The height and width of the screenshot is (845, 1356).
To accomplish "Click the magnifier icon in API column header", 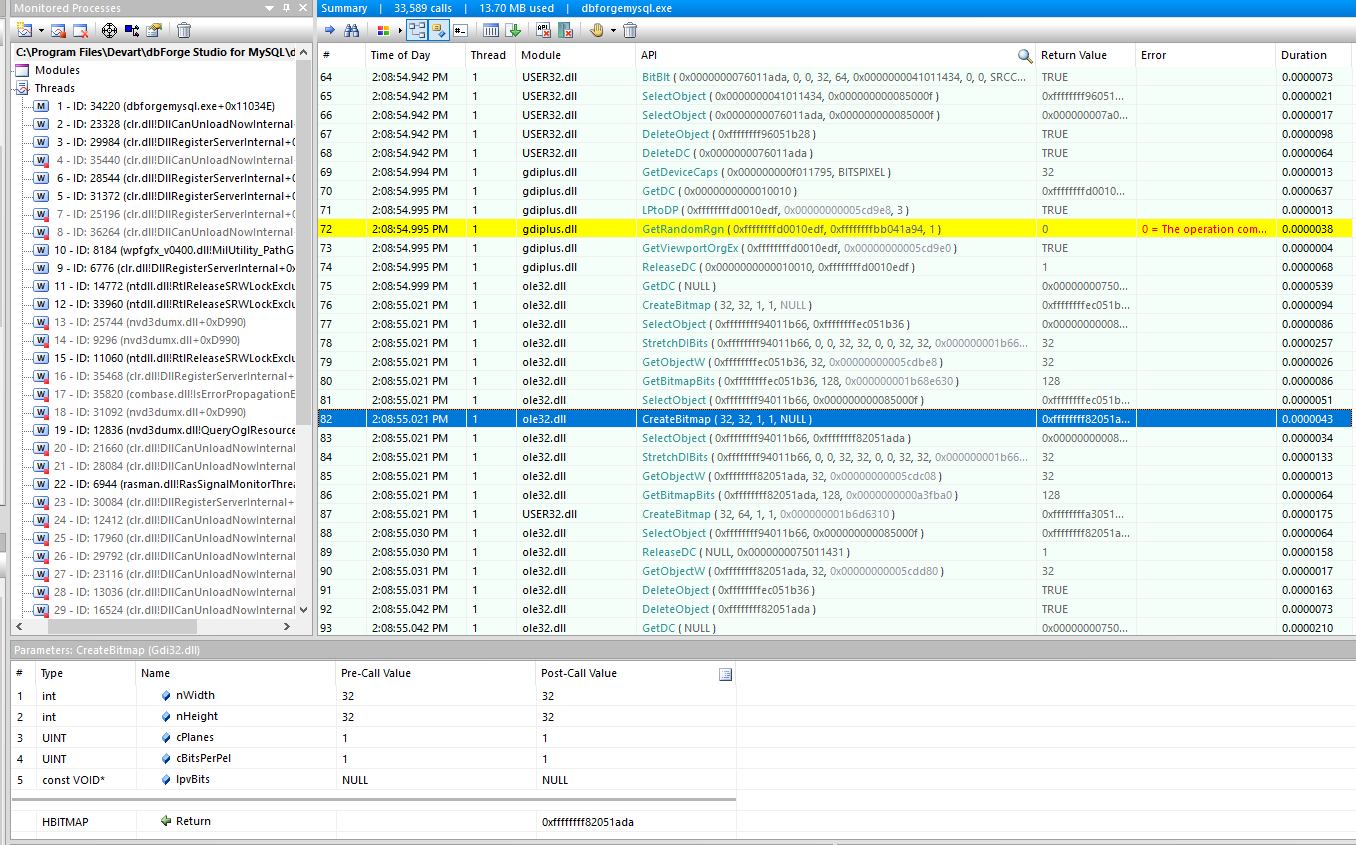I will (x=1025, y=55).
